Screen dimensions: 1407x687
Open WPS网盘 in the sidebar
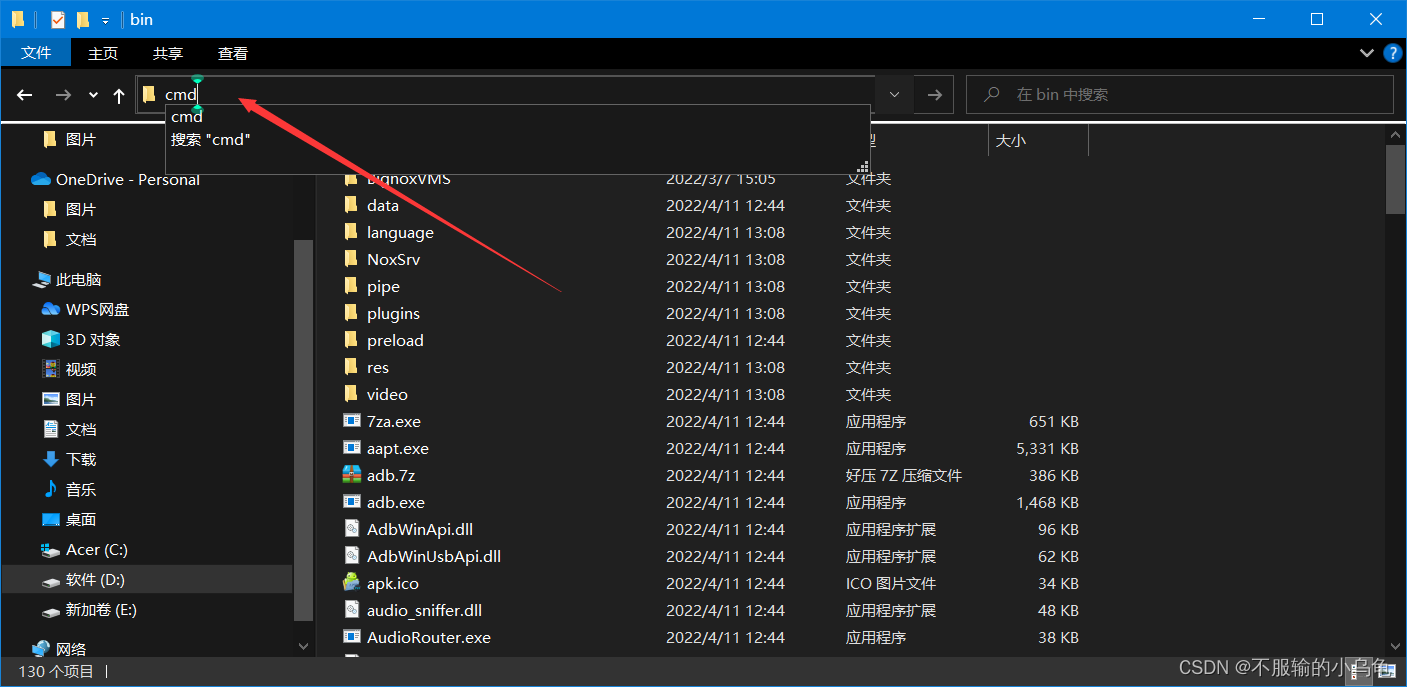pos(97,310)
